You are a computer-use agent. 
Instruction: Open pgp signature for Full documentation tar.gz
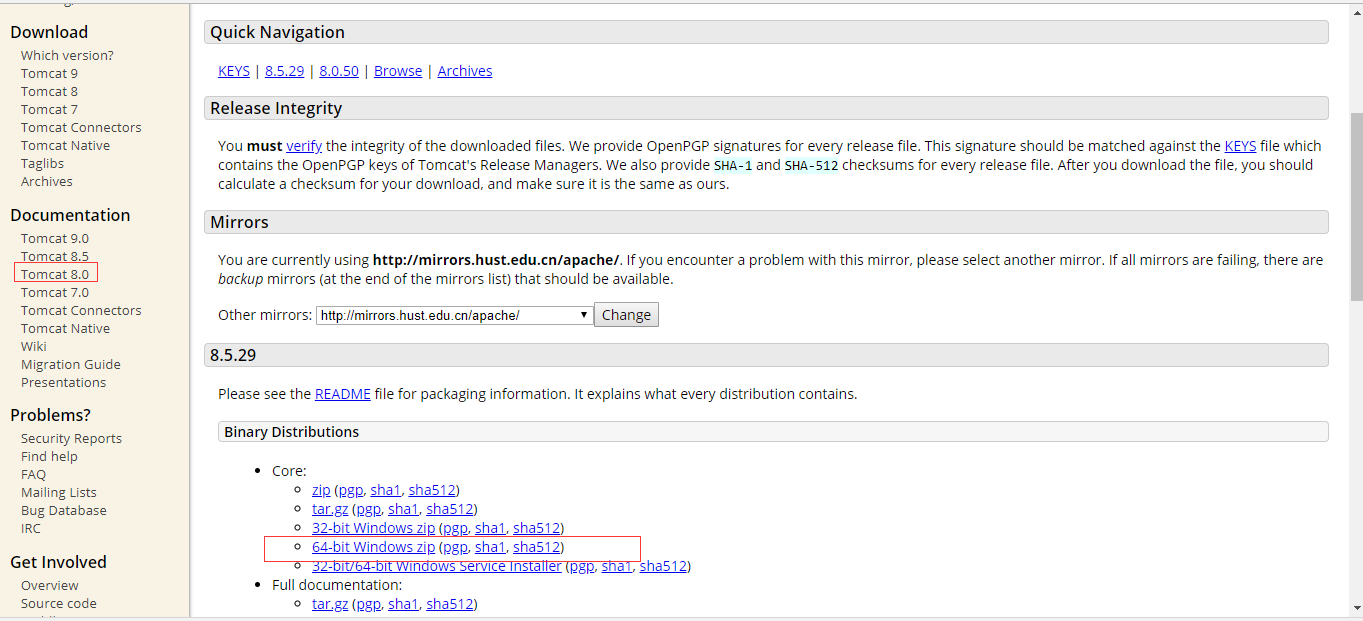pos(369,604)
